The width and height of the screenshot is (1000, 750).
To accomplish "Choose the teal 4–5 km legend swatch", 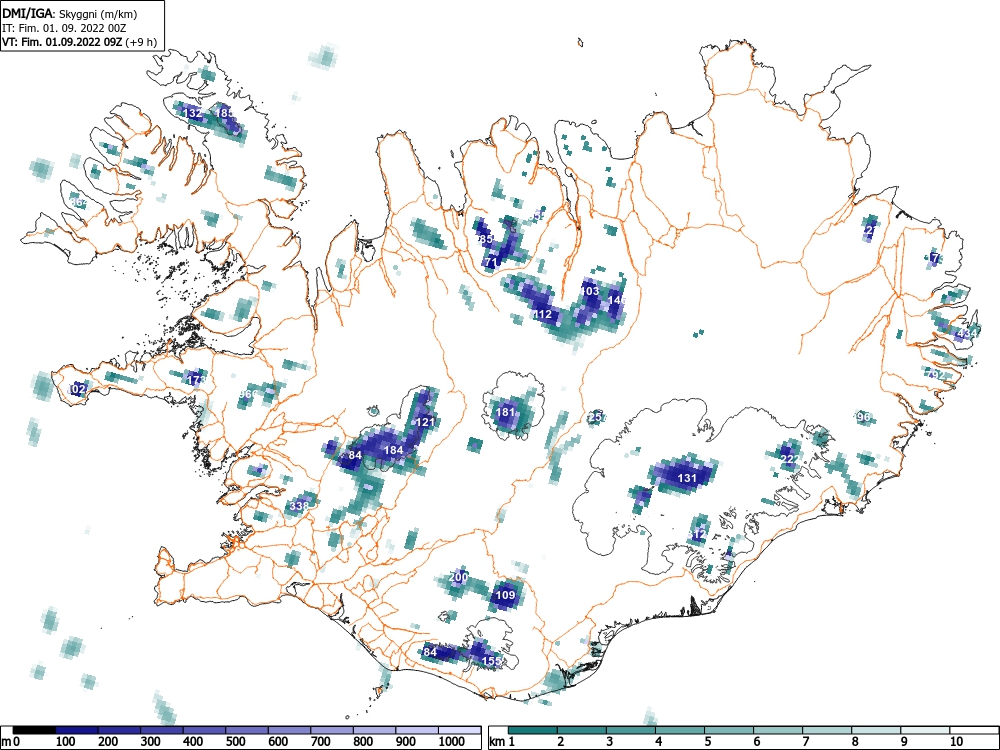I will tap(680, 730).
